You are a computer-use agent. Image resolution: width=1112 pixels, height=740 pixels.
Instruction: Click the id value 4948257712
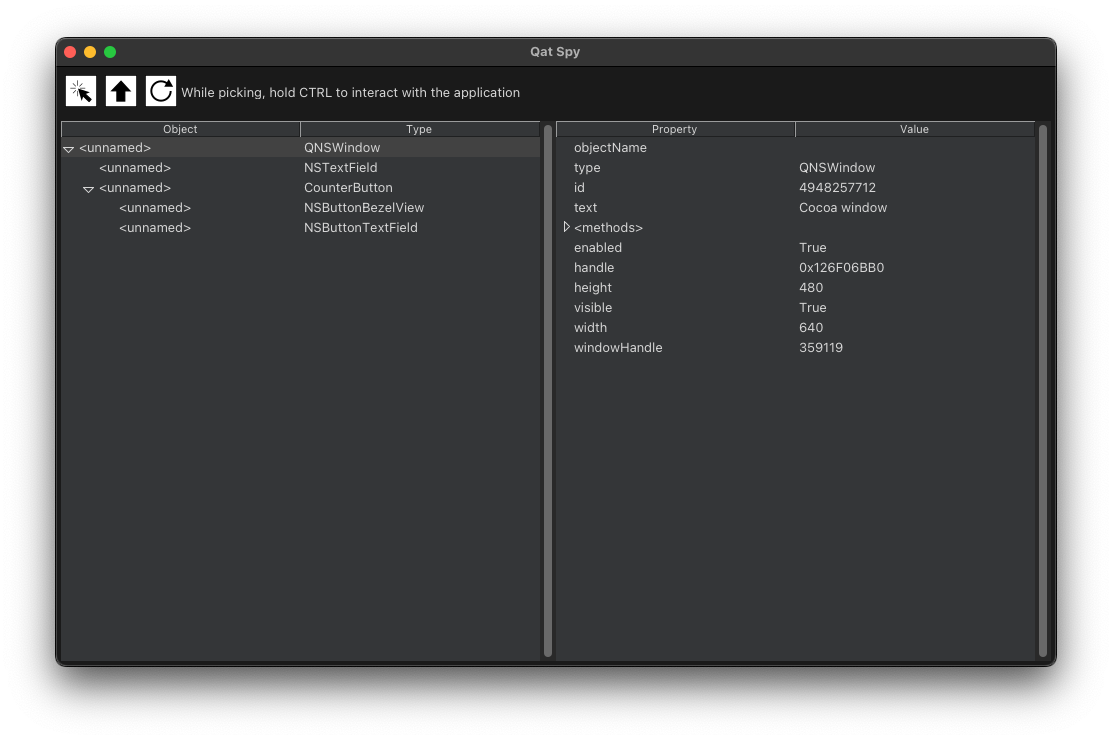(x=837, y=187)
